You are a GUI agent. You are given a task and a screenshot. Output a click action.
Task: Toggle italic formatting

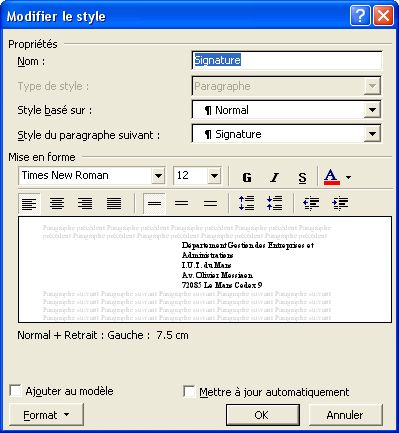point(274,177)
